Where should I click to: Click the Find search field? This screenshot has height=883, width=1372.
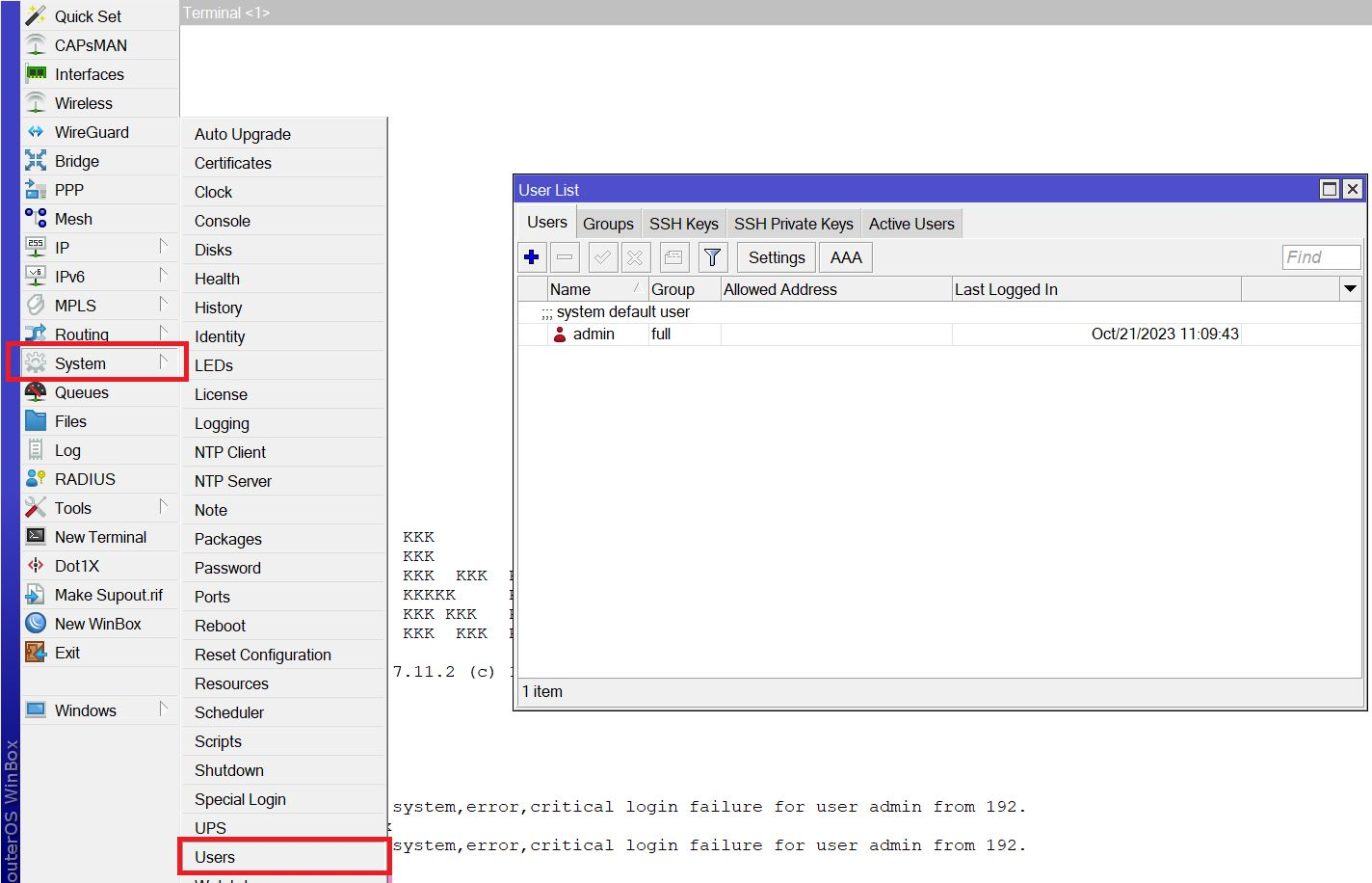click(1321, 257)
